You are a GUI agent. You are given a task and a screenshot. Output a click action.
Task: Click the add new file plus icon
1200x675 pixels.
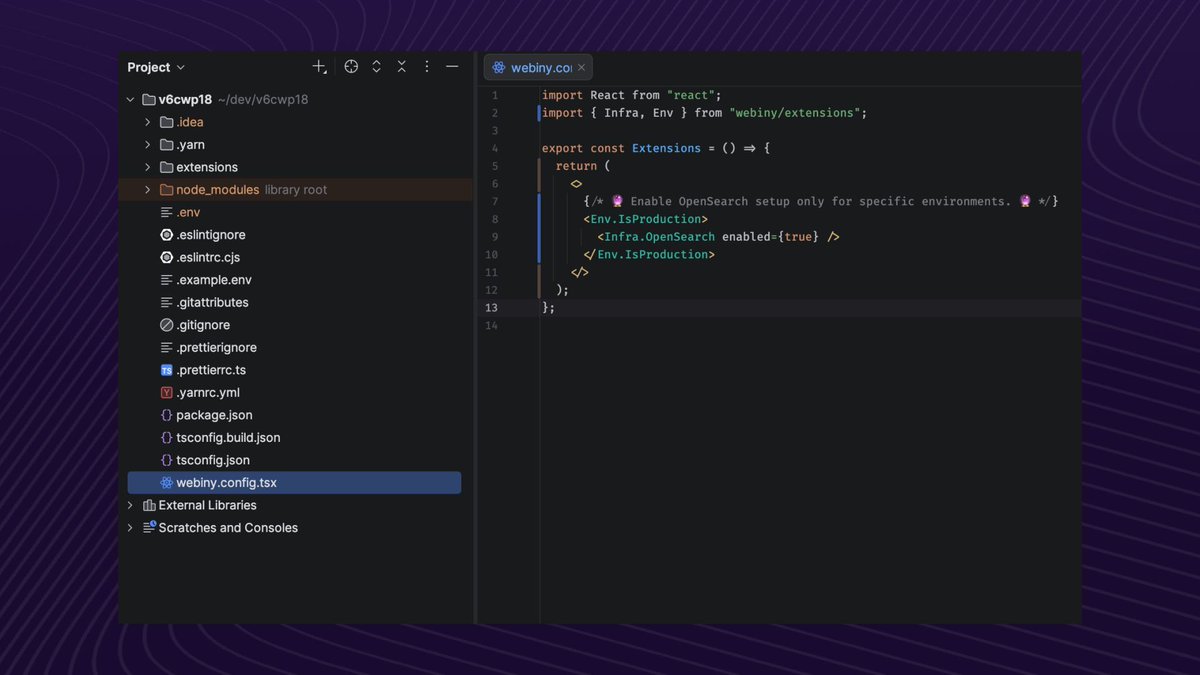pos(319,67)
